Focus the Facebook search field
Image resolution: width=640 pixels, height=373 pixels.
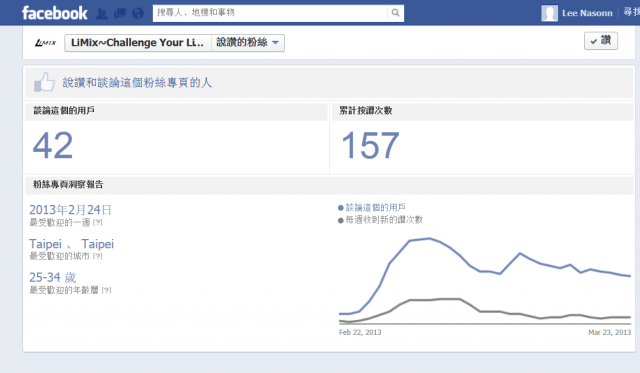tap(270, 13)
